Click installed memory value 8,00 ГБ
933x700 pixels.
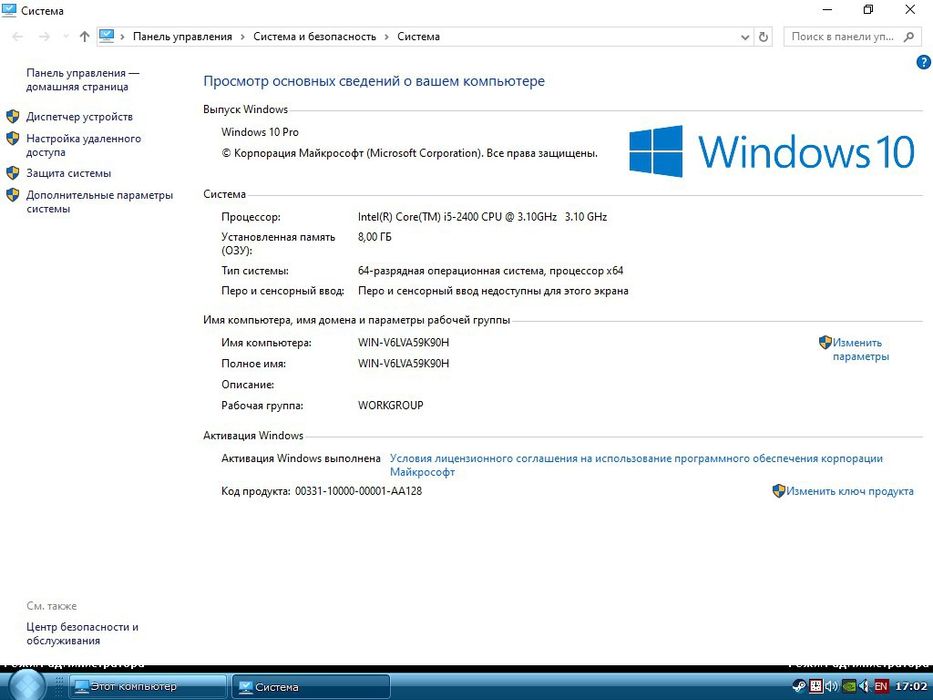375,237
